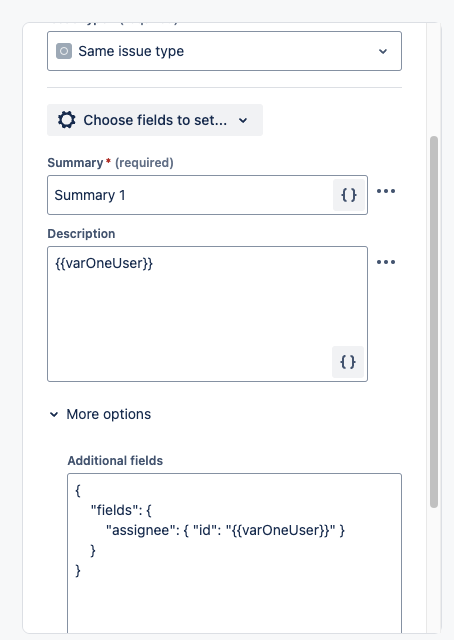Open the Same issue type dropdown
The image size is (454, 640).
pos(224,51)
